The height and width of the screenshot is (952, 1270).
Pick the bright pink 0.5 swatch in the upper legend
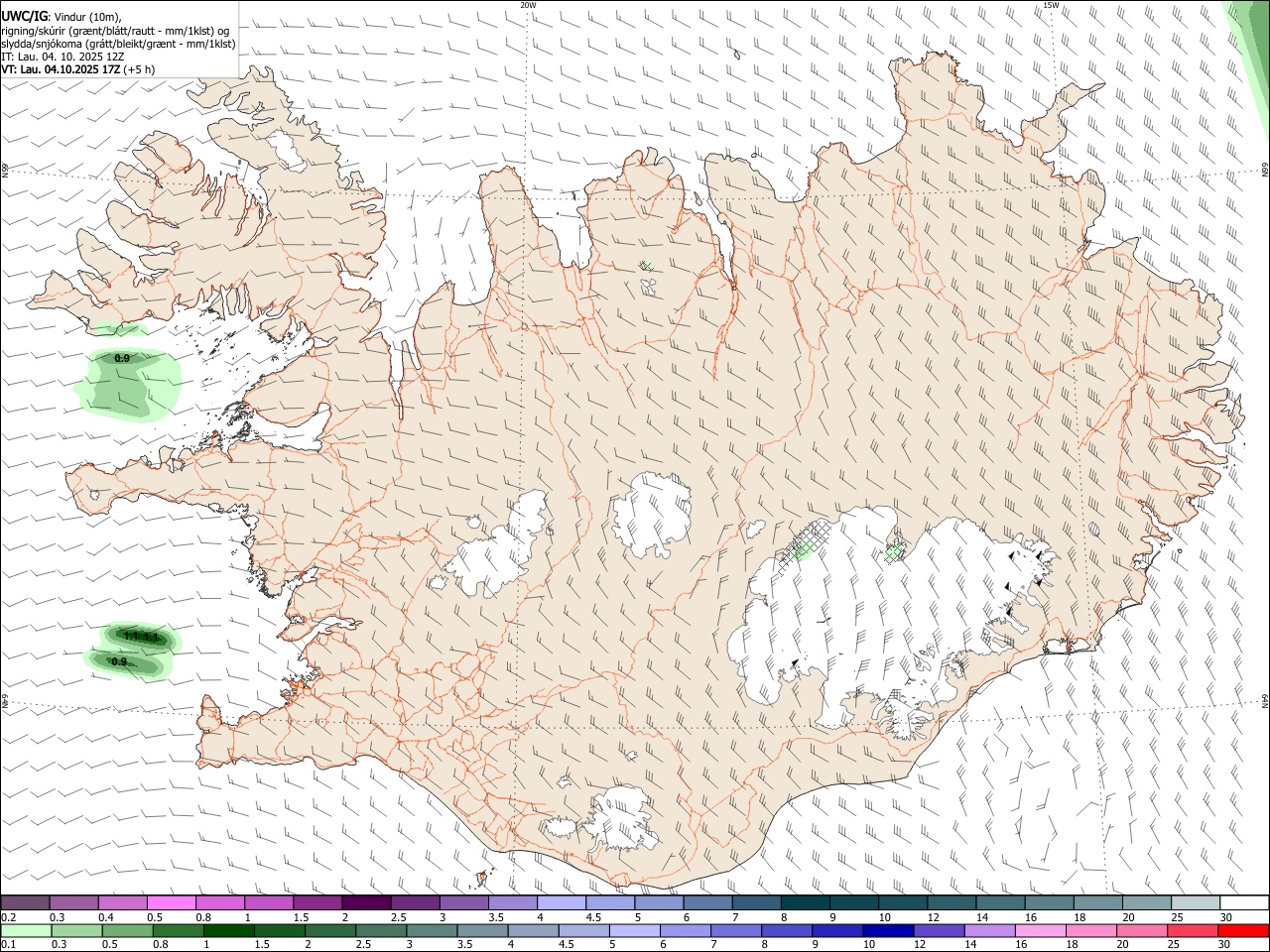tap(171, 902)
